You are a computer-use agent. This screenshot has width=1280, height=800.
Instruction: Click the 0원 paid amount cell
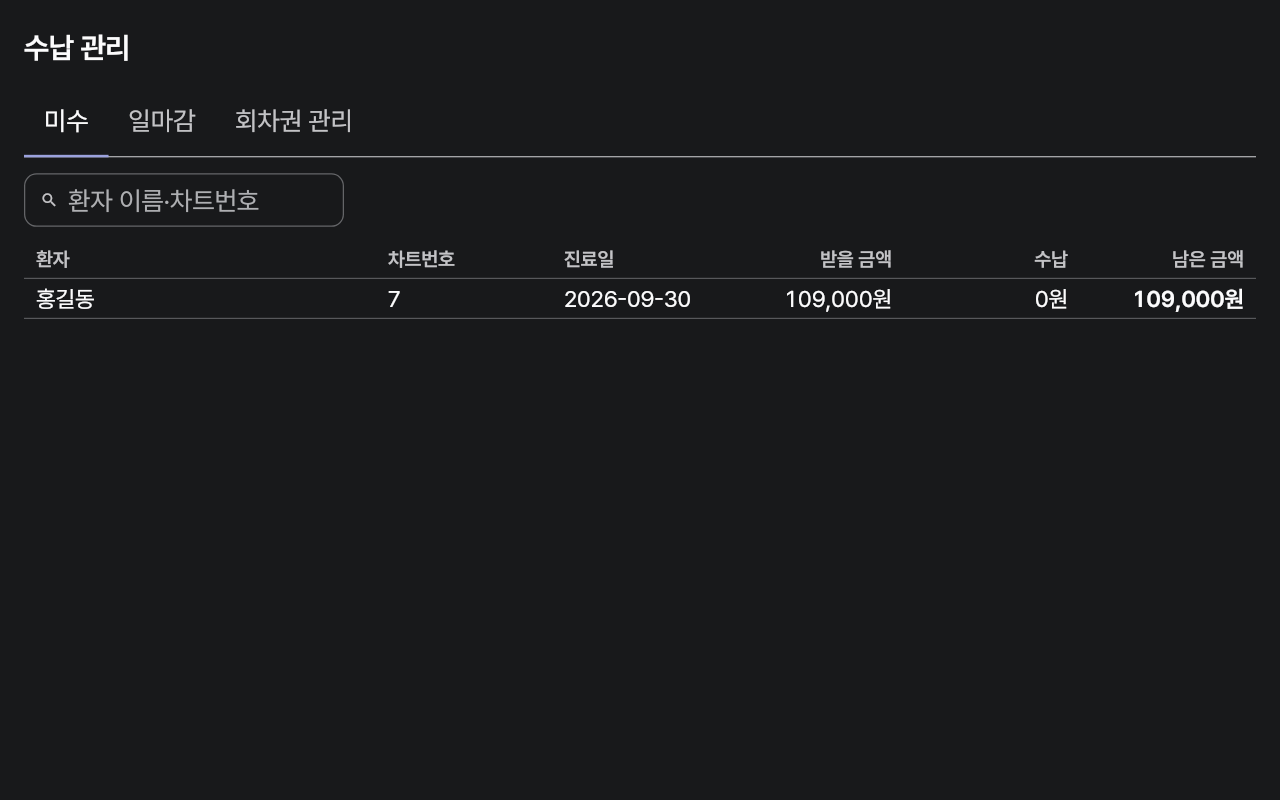(x=1051, y=299)
